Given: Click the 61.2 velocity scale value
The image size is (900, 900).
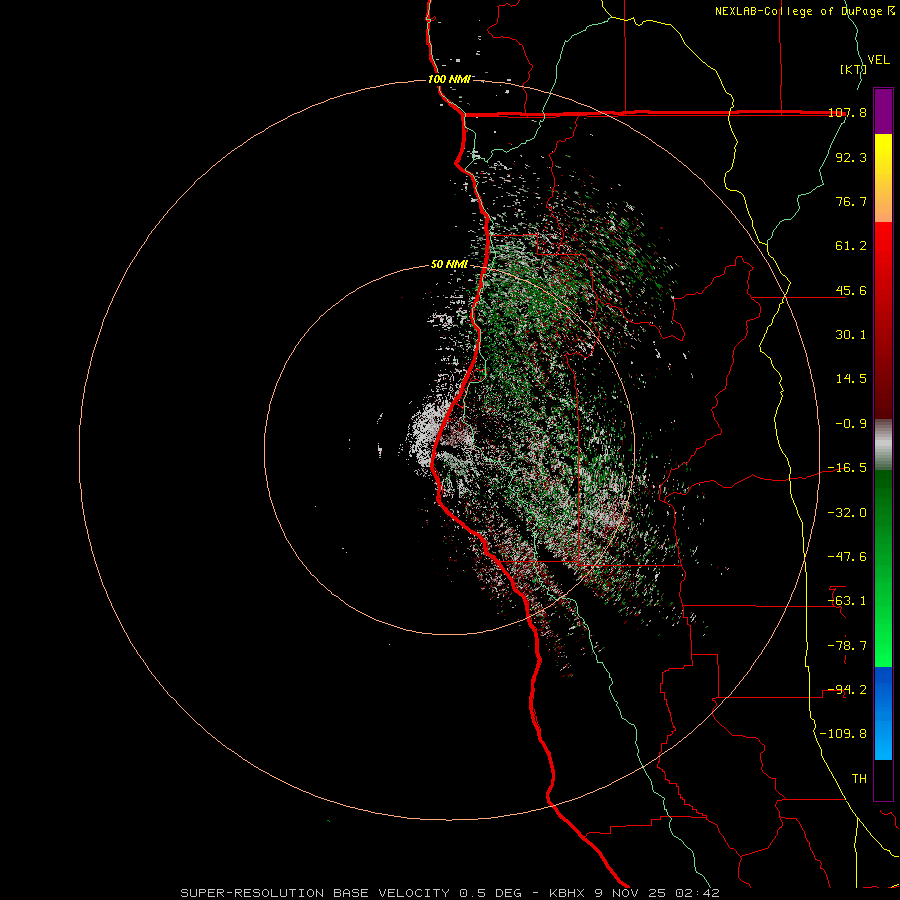Looking at the screenshot, I should pyautogui.click(x=851, y=246).
